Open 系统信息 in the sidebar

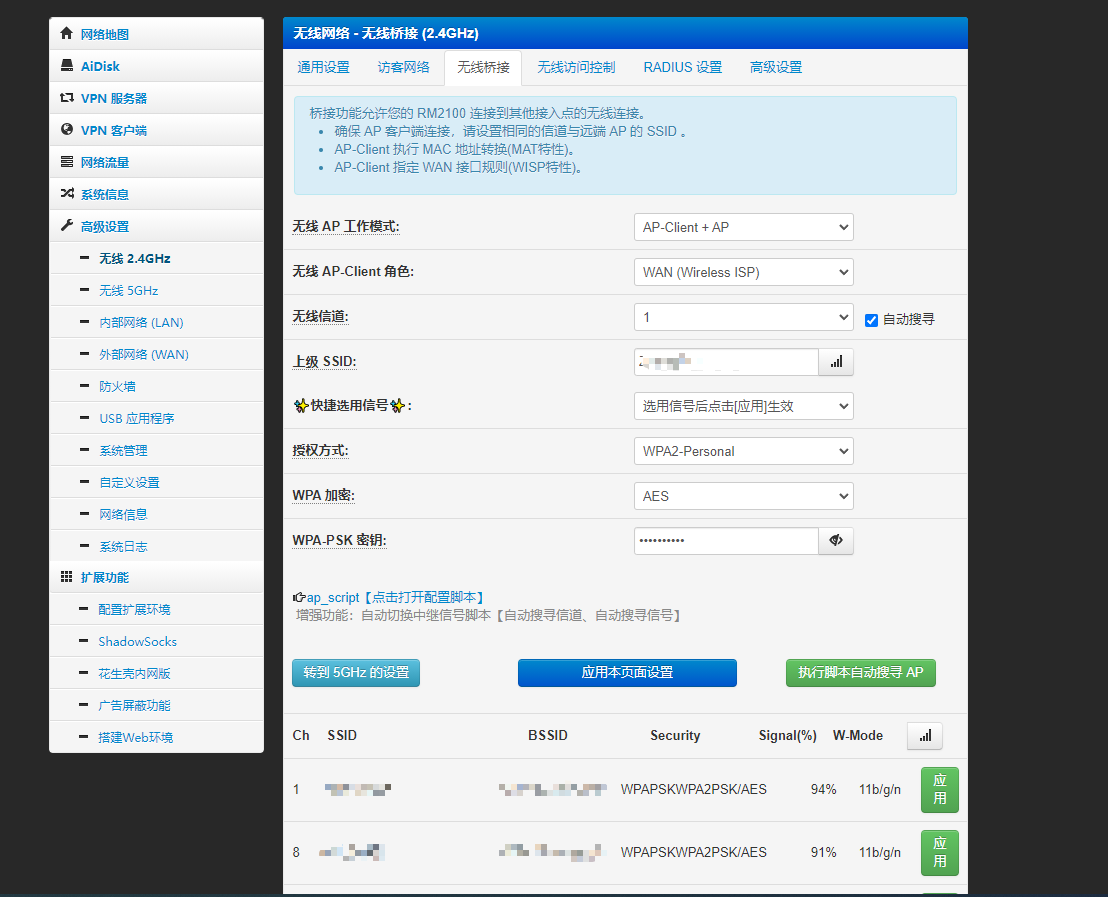click(104, 194)
